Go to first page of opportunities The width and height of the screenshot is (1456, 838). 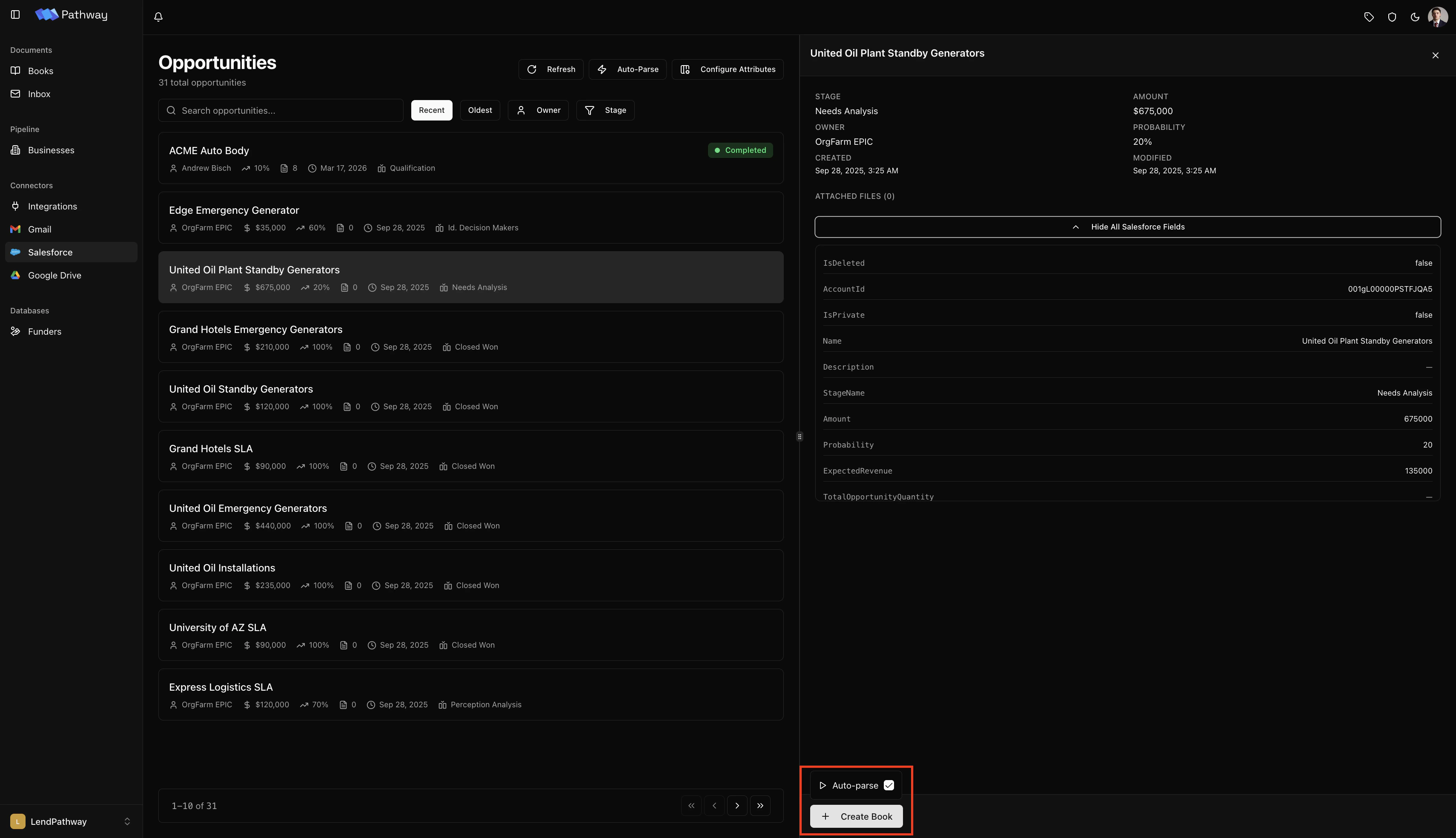(691, 806)
